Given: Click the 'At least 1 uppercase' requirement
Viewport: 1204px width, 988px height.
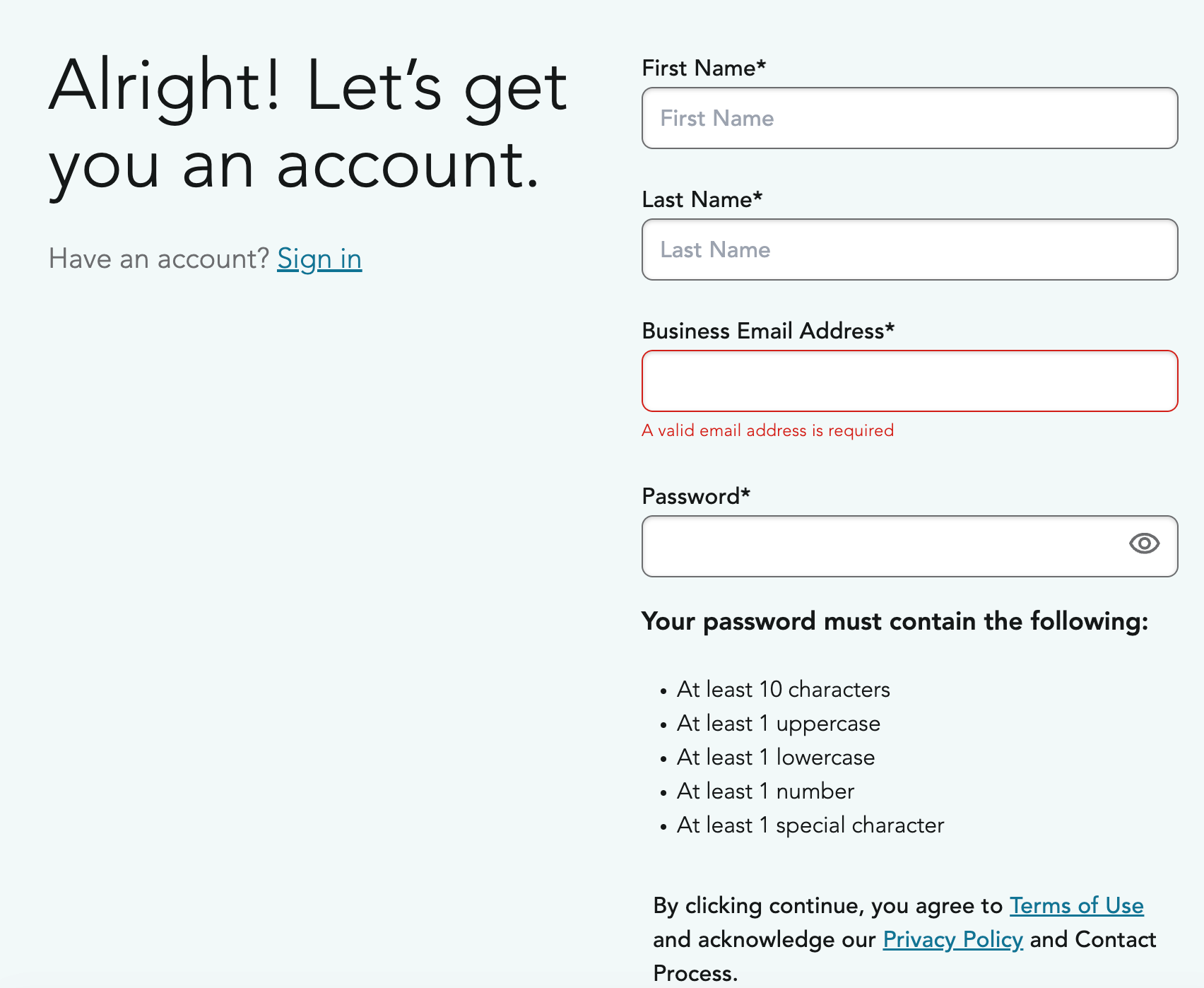Looking at the screenshot, I should pyautogui.click(x=778, y=723).
